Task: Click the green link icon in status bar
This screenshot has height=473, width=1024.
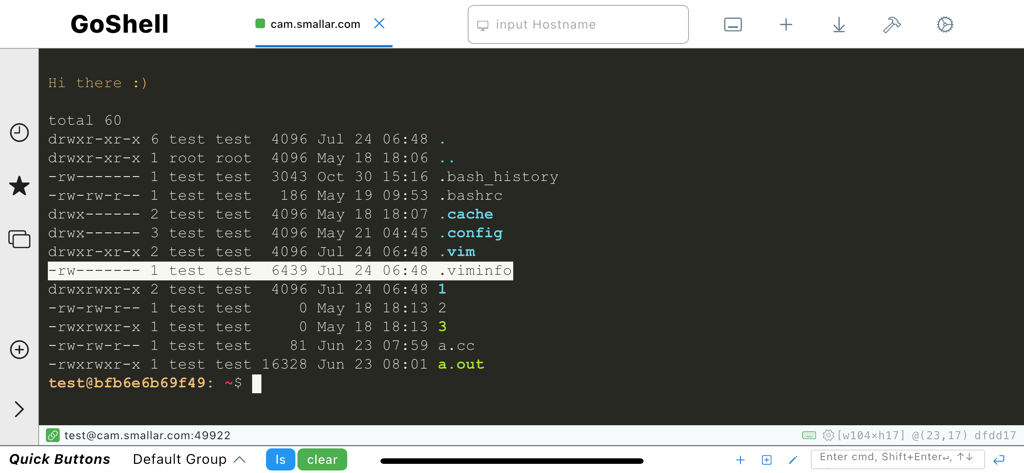Action: (x=53, y=435)
